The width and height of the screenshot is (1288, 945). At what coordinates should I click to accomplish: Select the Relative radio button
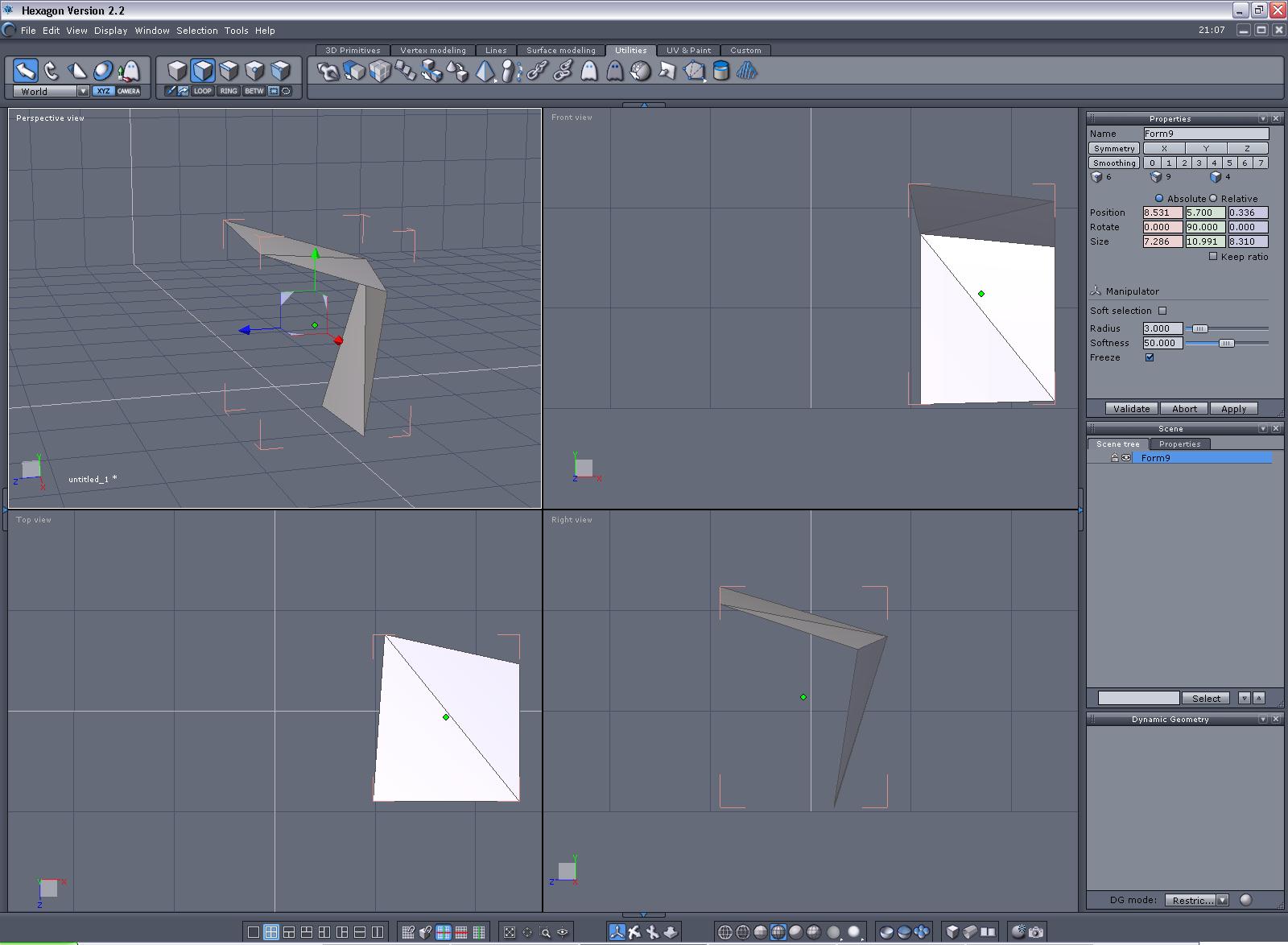[x=1213, y=198]
